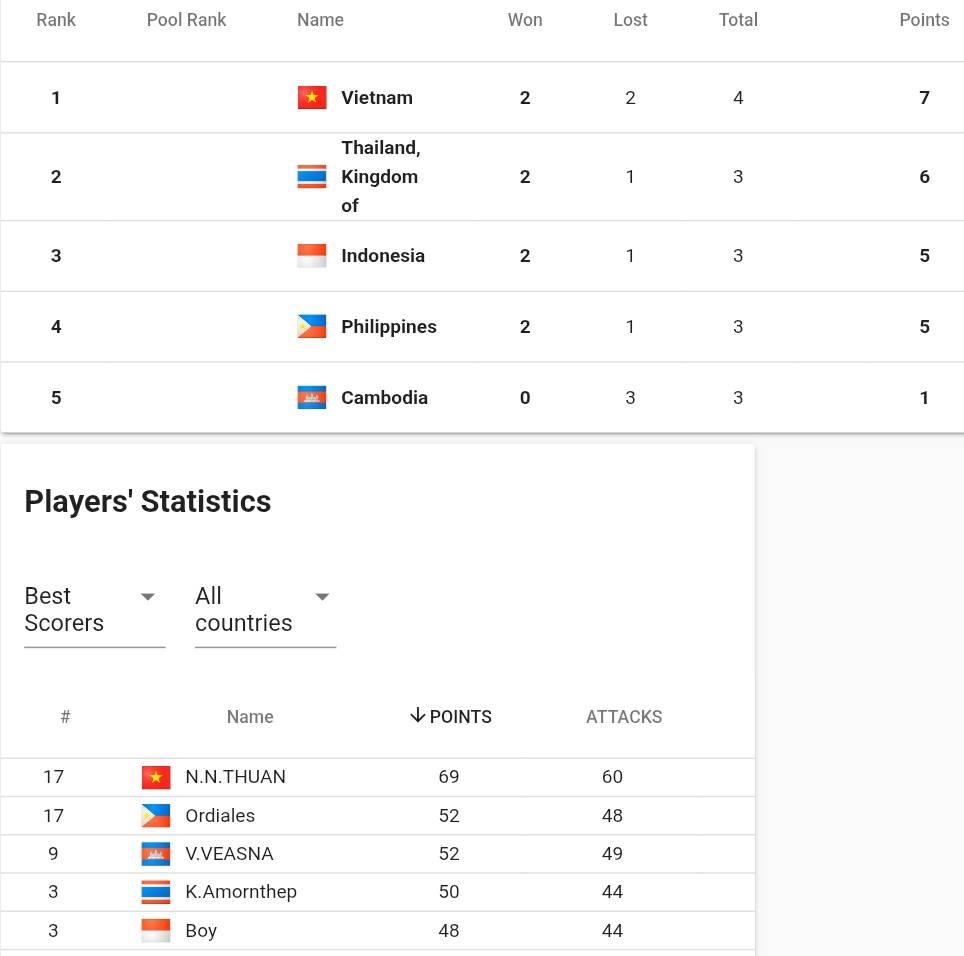This screenshot has height=956, width=964.
Task: Sort player stats by ATTACKS column
Action: pos(624,717)
